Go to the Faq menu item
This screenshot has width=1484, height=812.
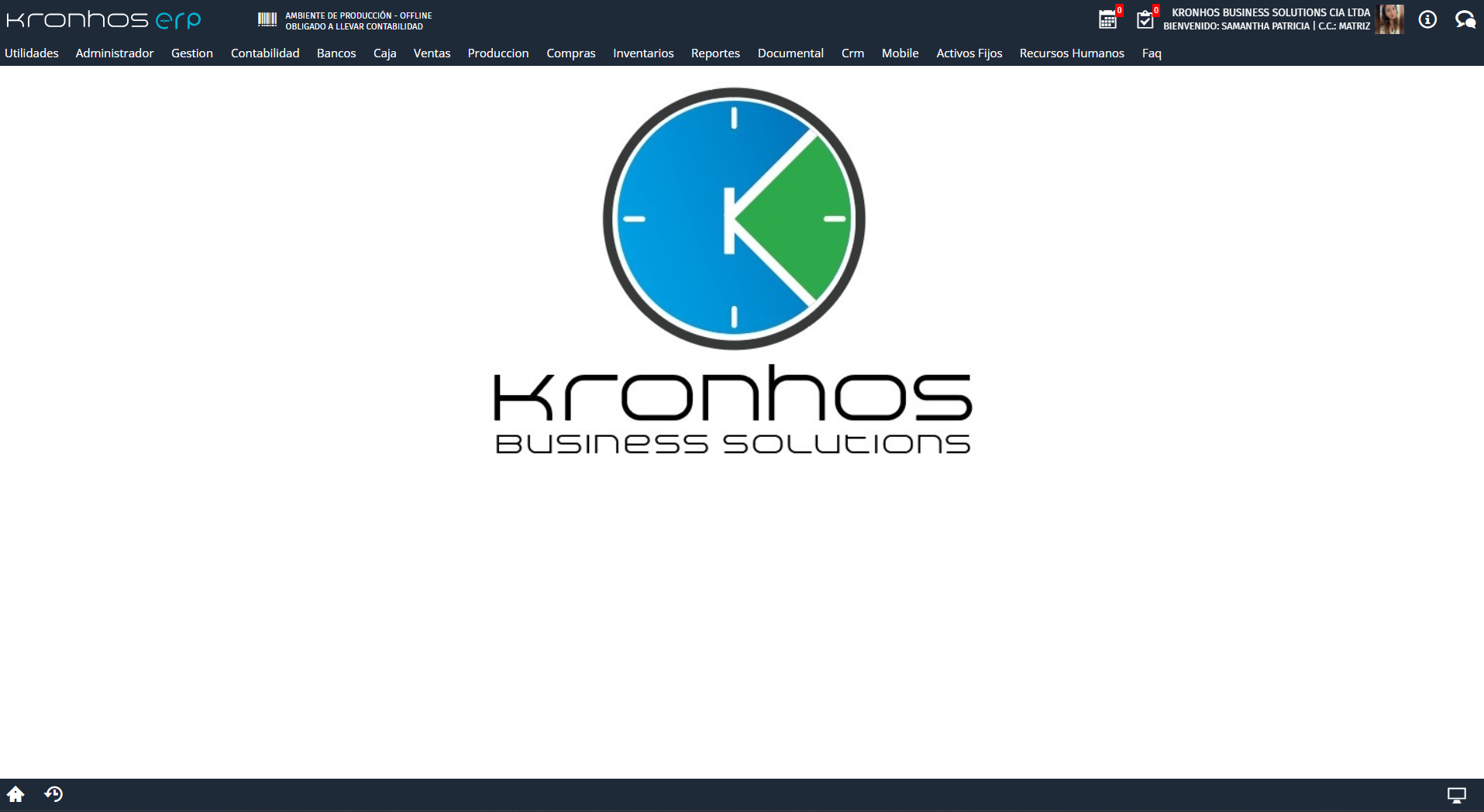(x=1152, y=53)
